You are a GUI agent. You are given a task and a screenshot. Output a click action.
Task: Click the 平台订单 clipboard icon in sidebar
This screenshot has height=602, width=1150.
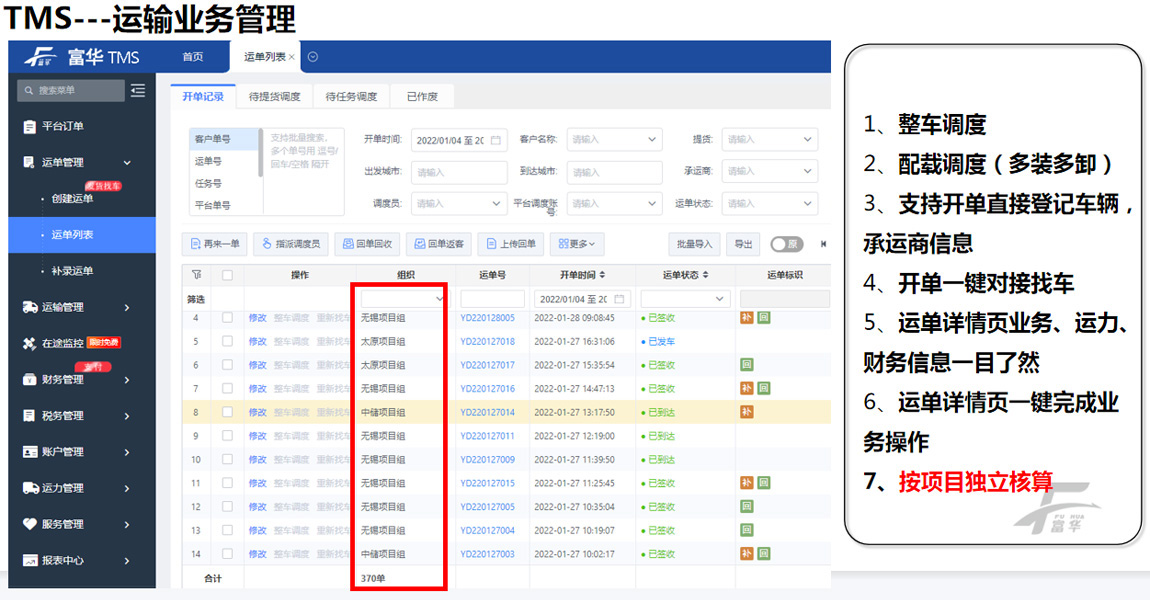(x=29, y=126)
